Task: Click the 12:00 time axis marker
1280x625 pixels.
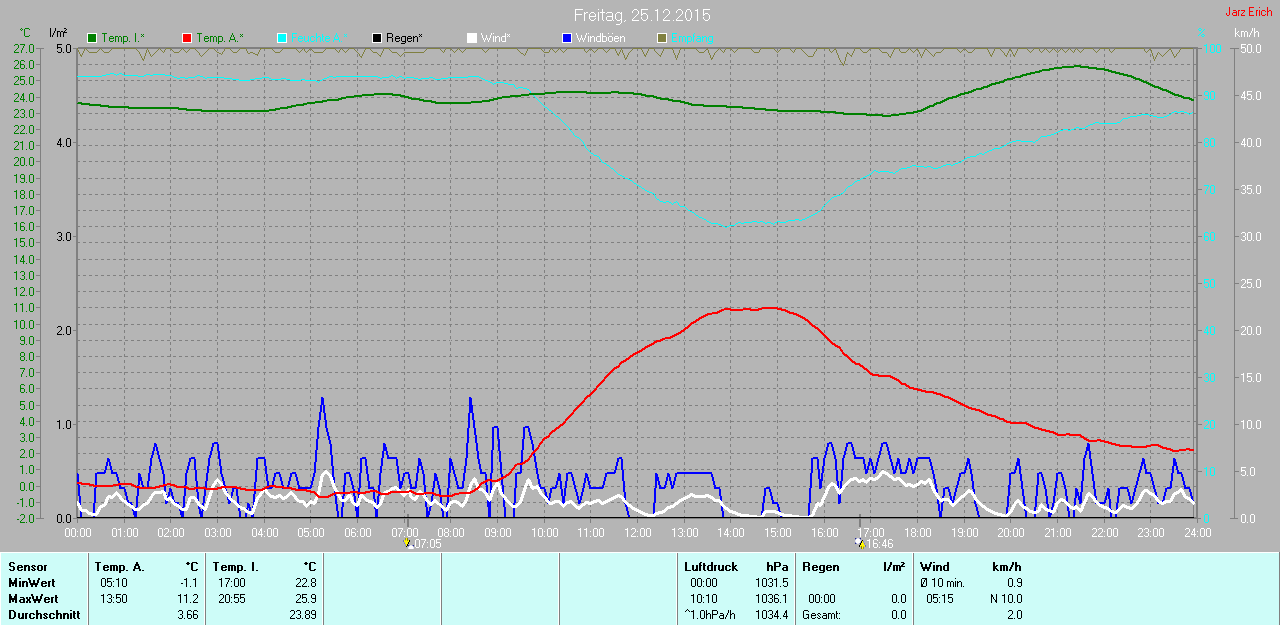Action: [637, 533]
